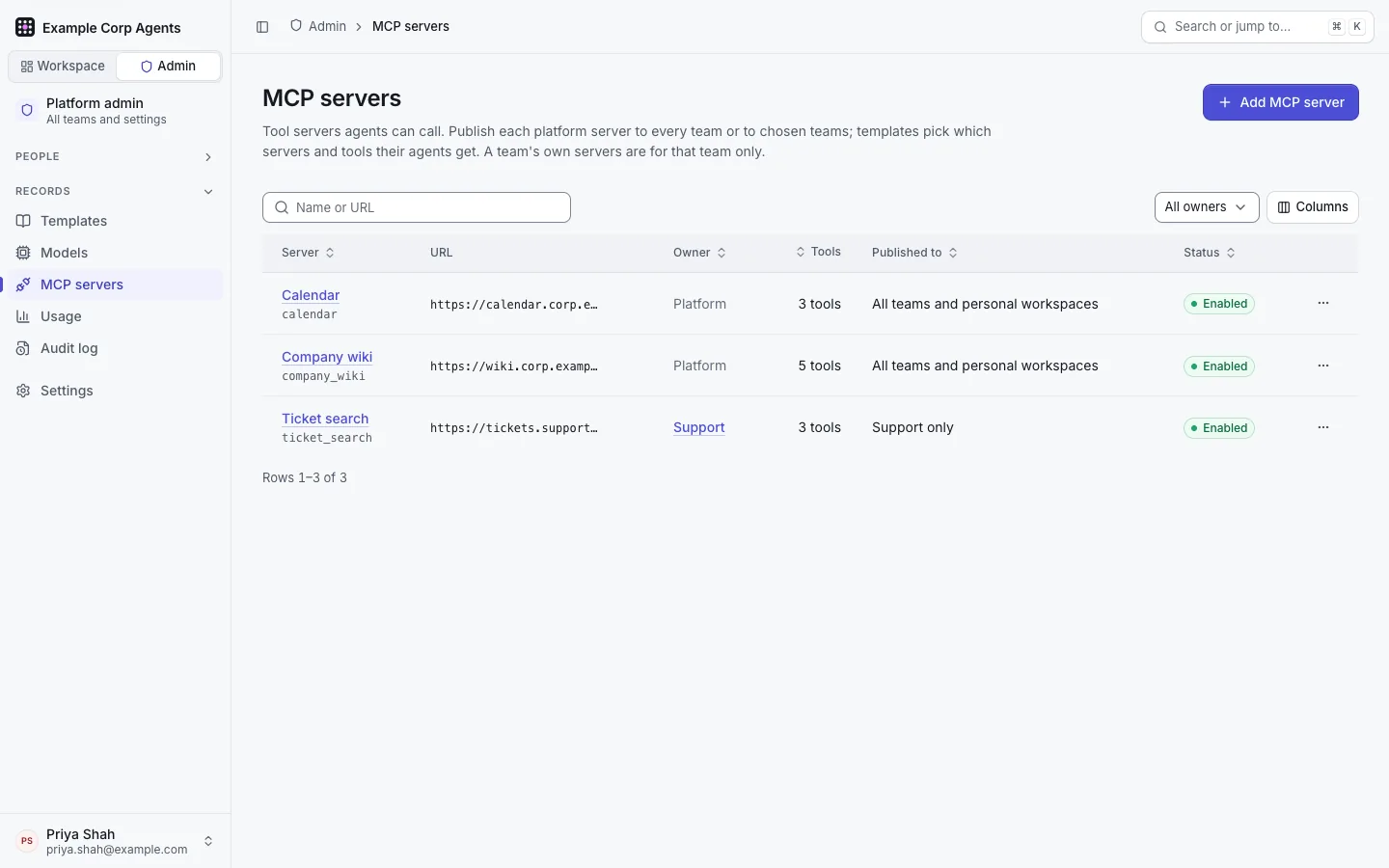Open row actions menu for Ticket search

click(x=1323, y=427)
